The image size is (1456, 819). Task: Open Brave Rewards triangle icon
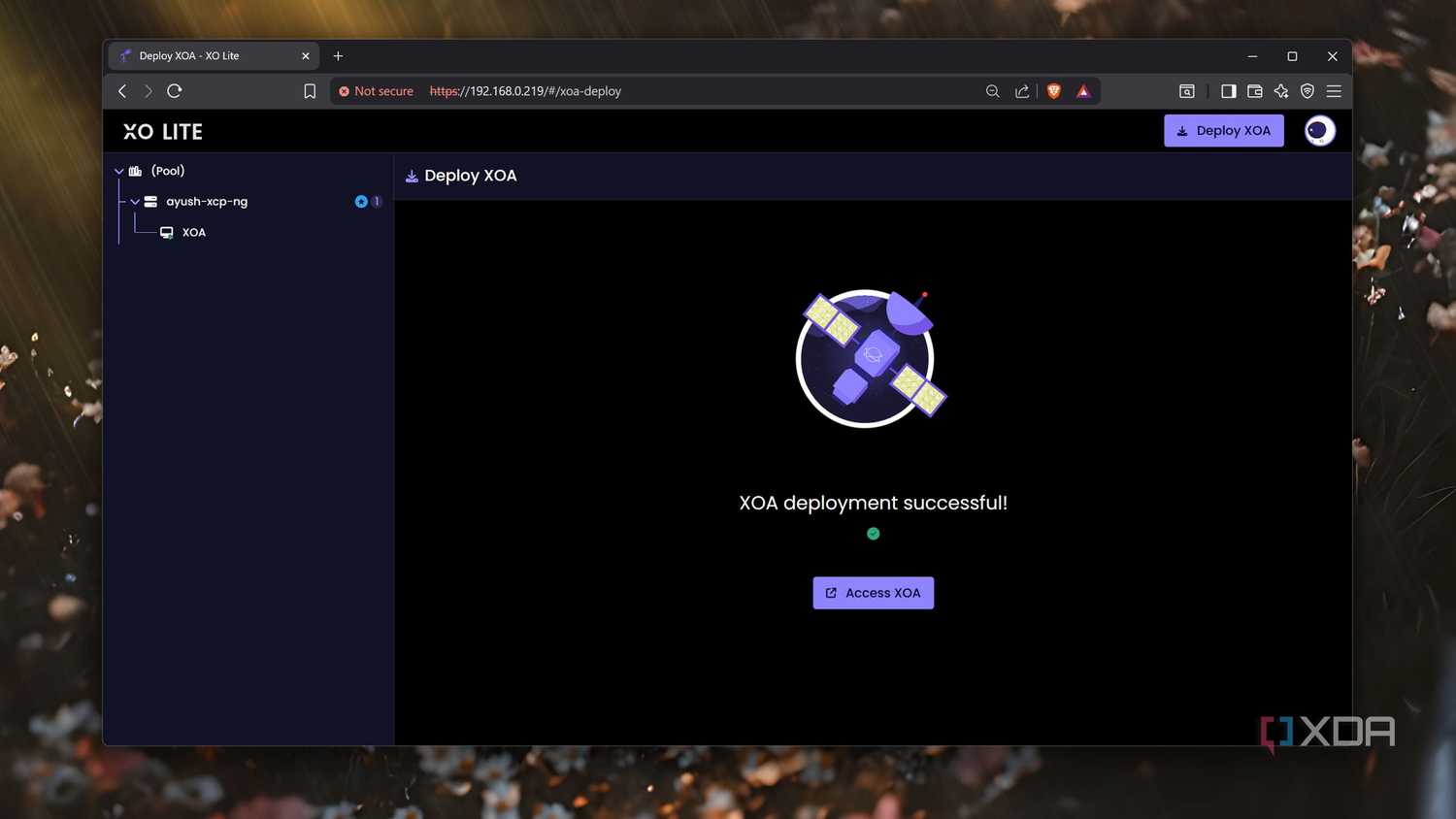click(x=1083, y=91)
